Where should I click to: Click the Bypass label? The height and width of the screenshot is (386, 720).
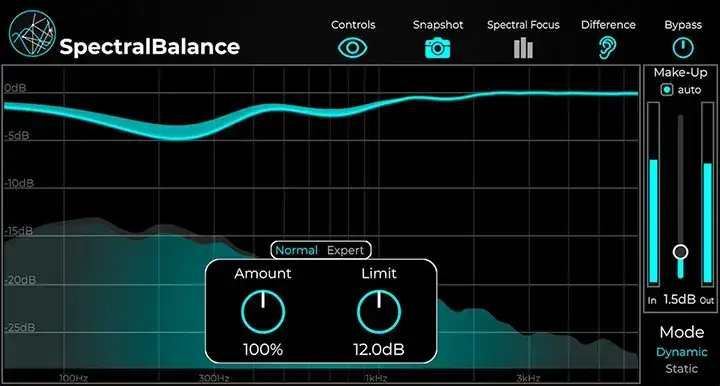tap(683, 25)
